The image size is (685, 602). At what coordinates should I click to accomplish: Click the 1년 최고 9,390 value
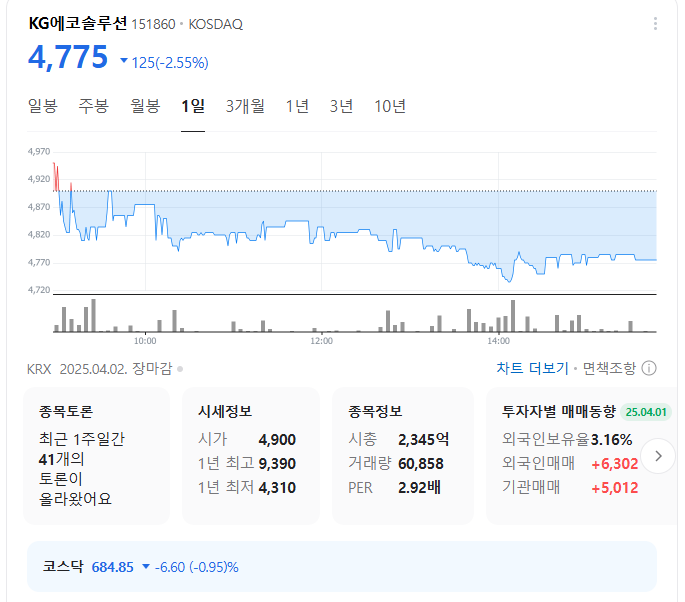click(277, 463)
